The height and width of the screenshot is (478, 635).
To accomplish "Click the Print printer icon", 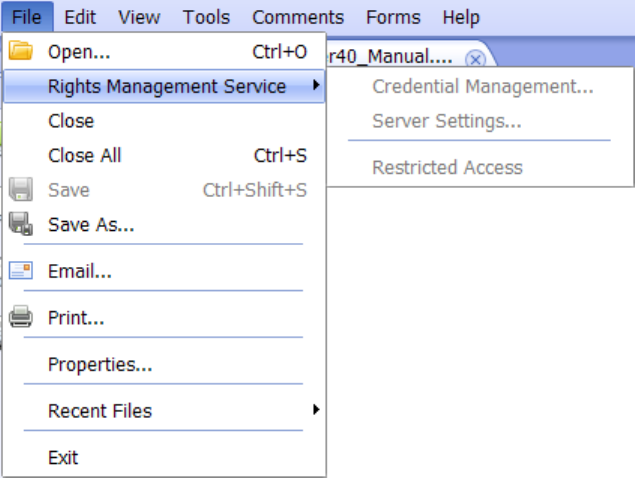I will (x=21, y=316).
